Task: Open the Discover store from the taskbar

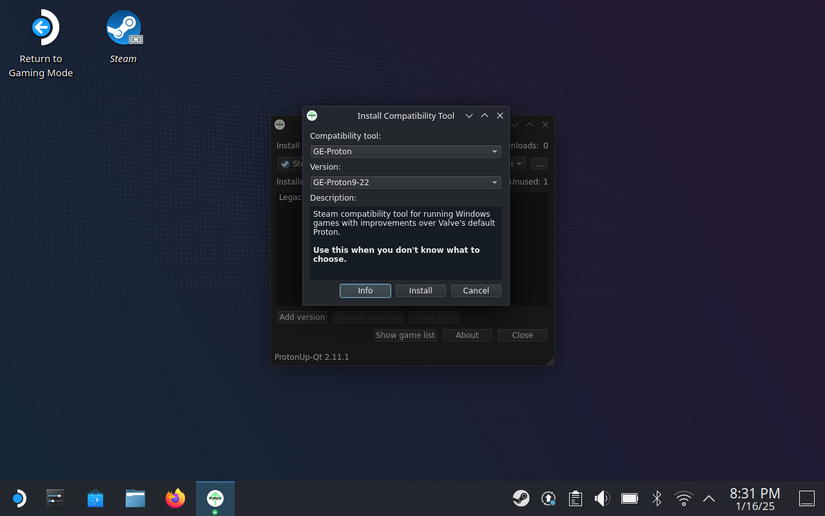Action: click(x=95, y=498)
